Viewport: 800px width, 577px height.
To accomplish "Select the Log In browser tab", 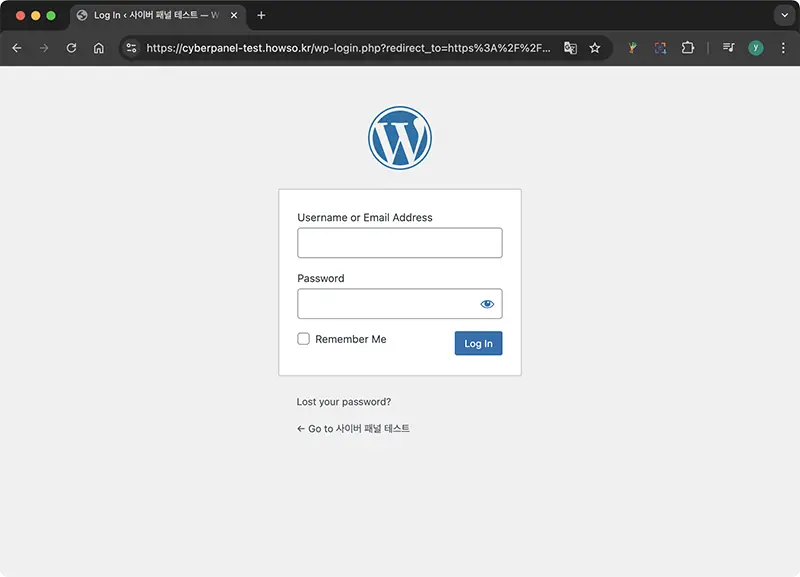I will [157, 15].
